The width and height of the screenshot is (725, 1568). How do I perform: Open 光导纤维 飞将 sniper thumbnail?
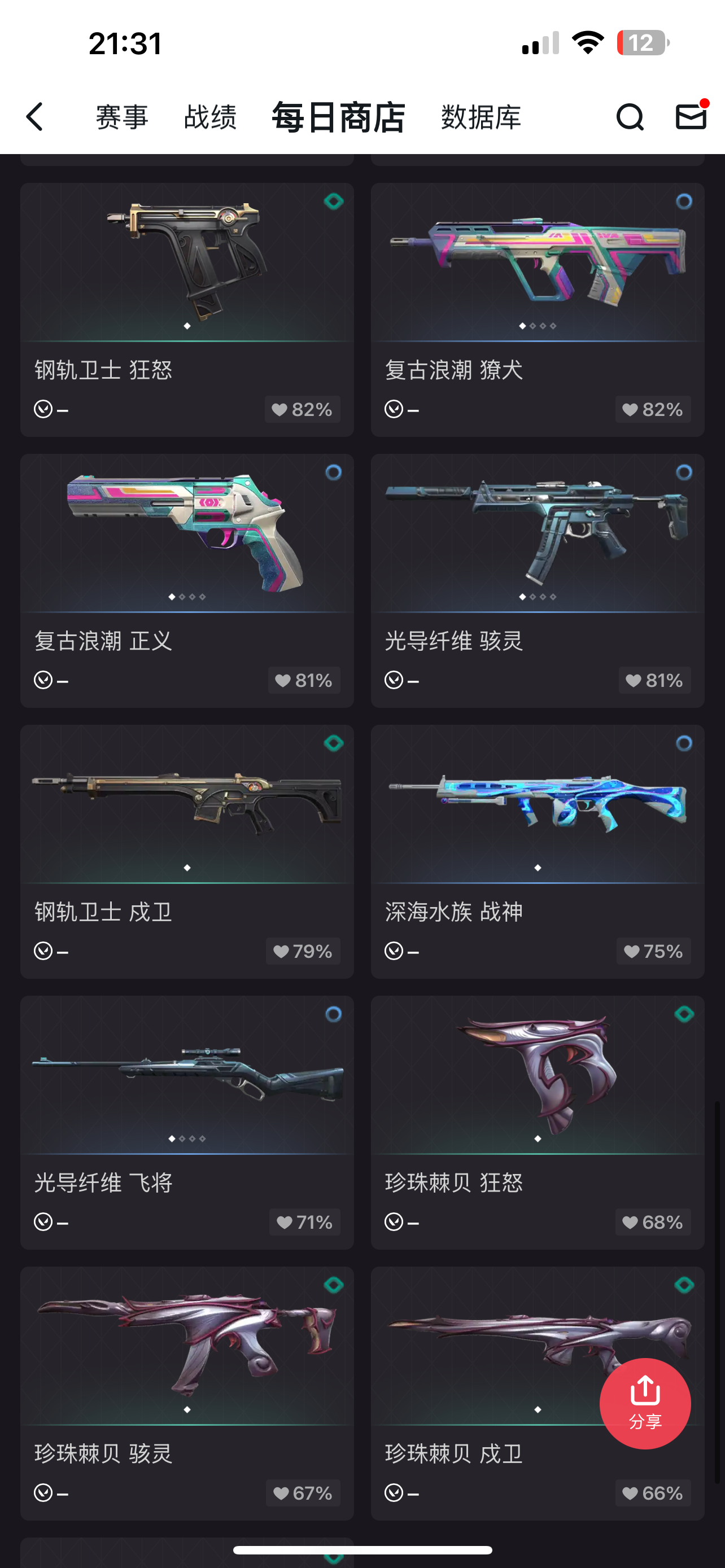187,1074
